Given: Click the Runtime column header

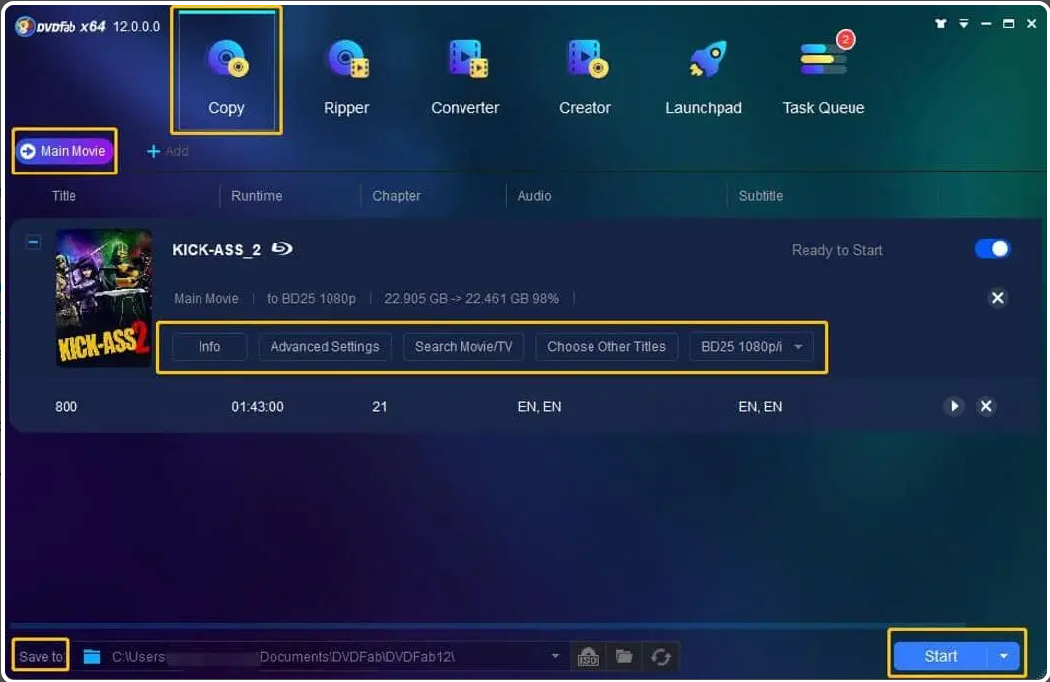Looking at the screenshot, I should pyautogui.click(x=256, y=196).
